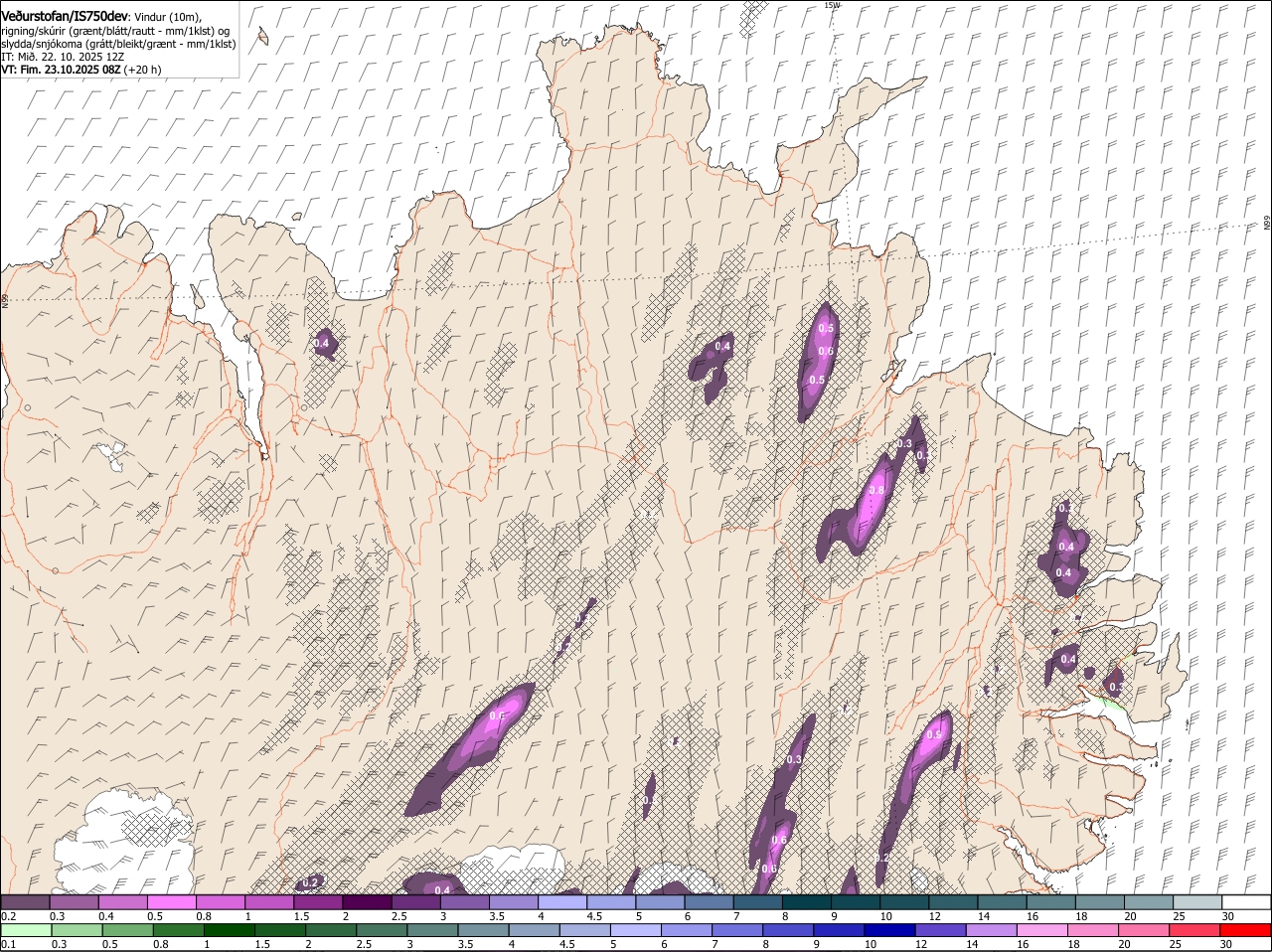Pick the upper-row swatch between 25 and 30

[x=1198, y=902]
